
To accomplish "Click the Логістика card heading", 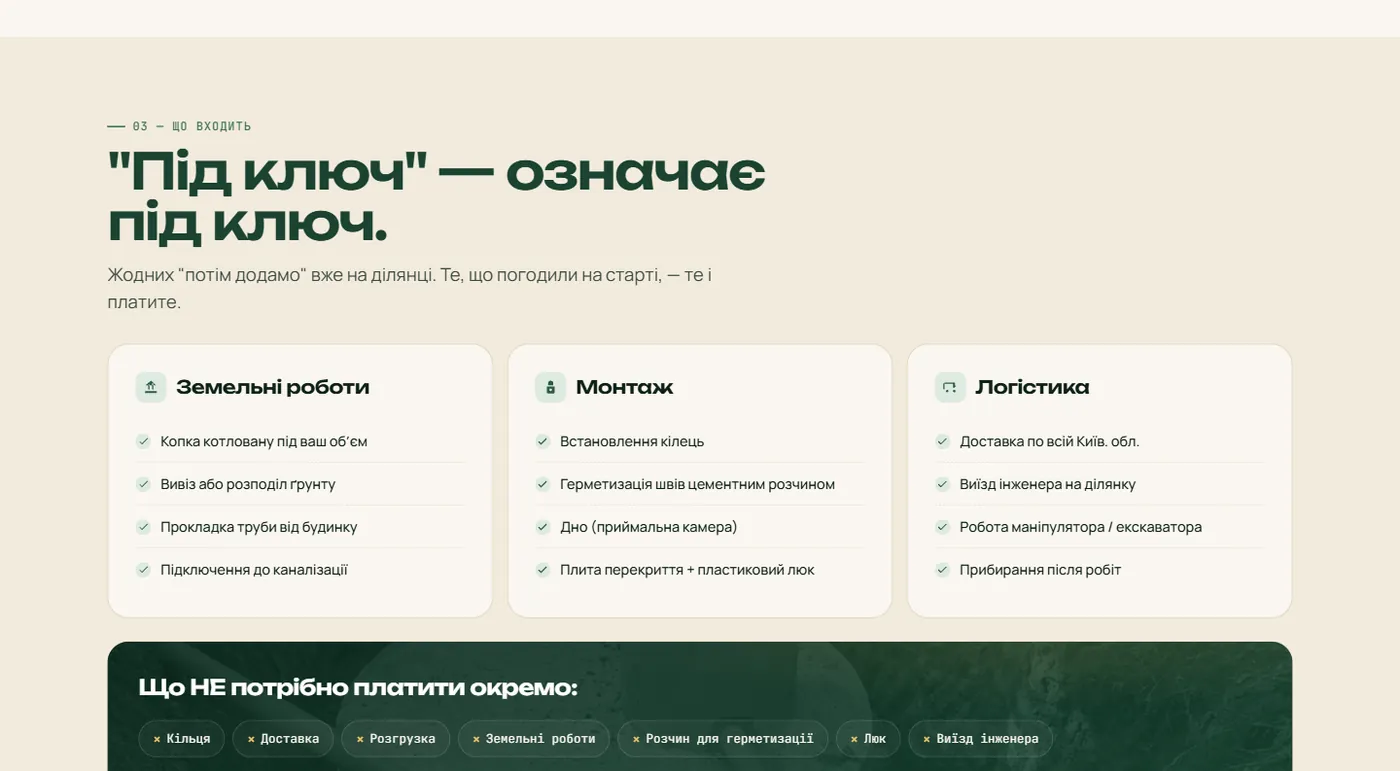I will point(1032,387).
